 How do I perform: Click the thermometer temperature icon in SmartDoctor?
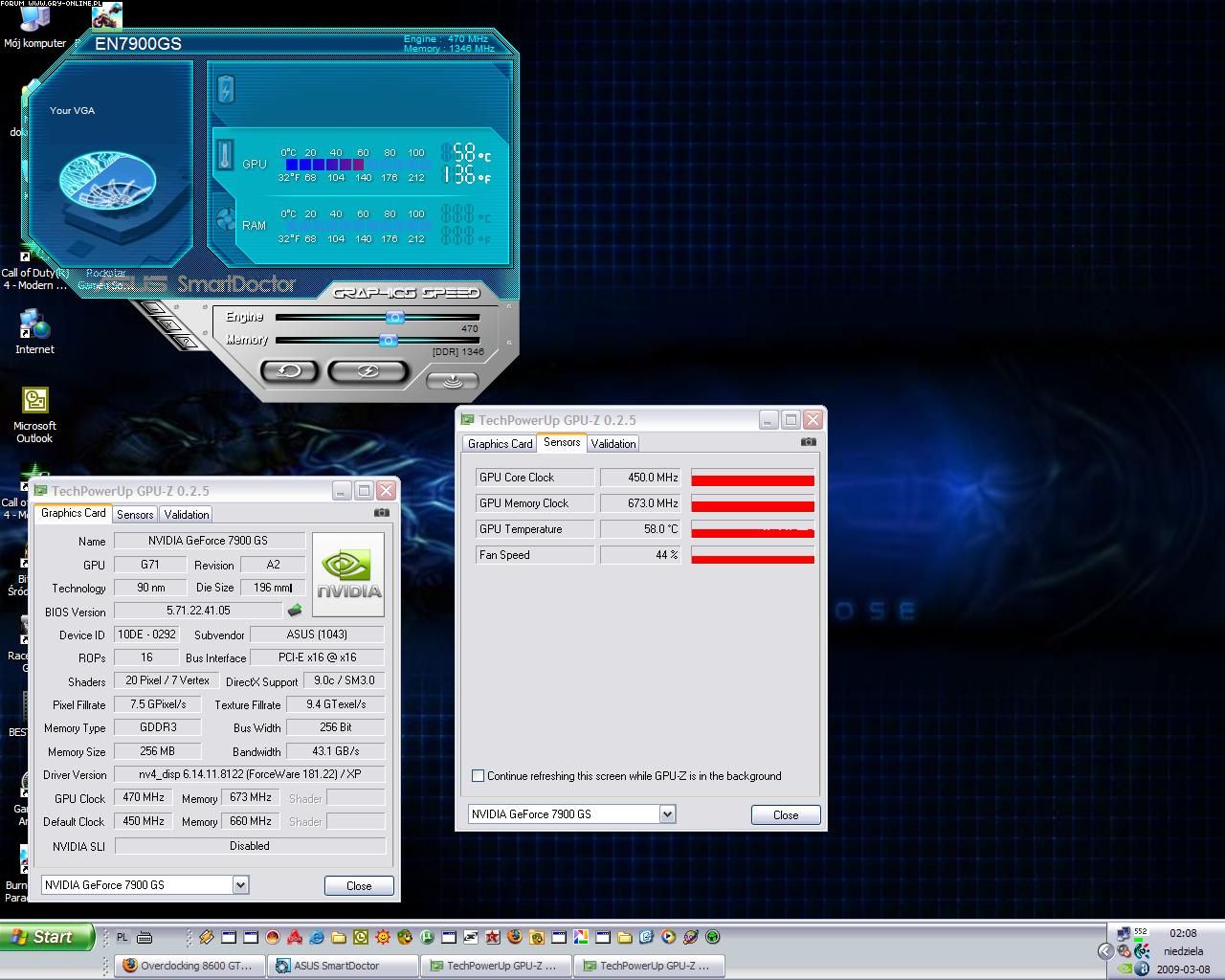(225, 155)
